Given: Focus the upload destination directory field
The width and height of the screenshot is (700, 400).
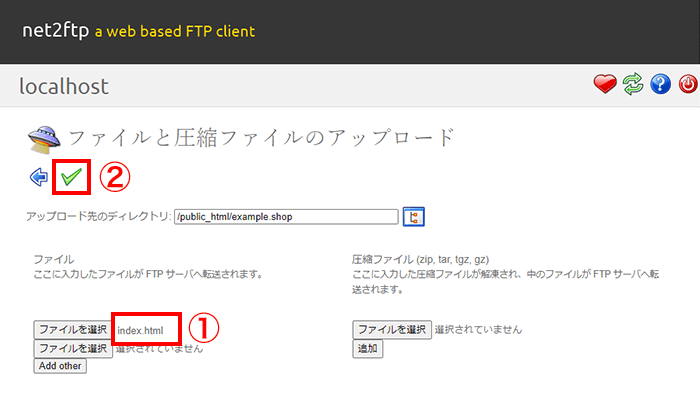Looking at the screenshot, I should click(x=285, y=216).
